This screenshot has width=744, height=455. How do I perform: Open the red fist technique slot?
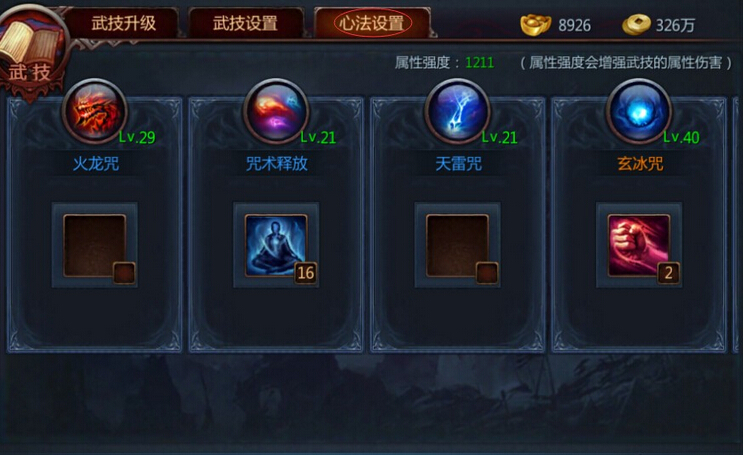(x=639, y=245)
